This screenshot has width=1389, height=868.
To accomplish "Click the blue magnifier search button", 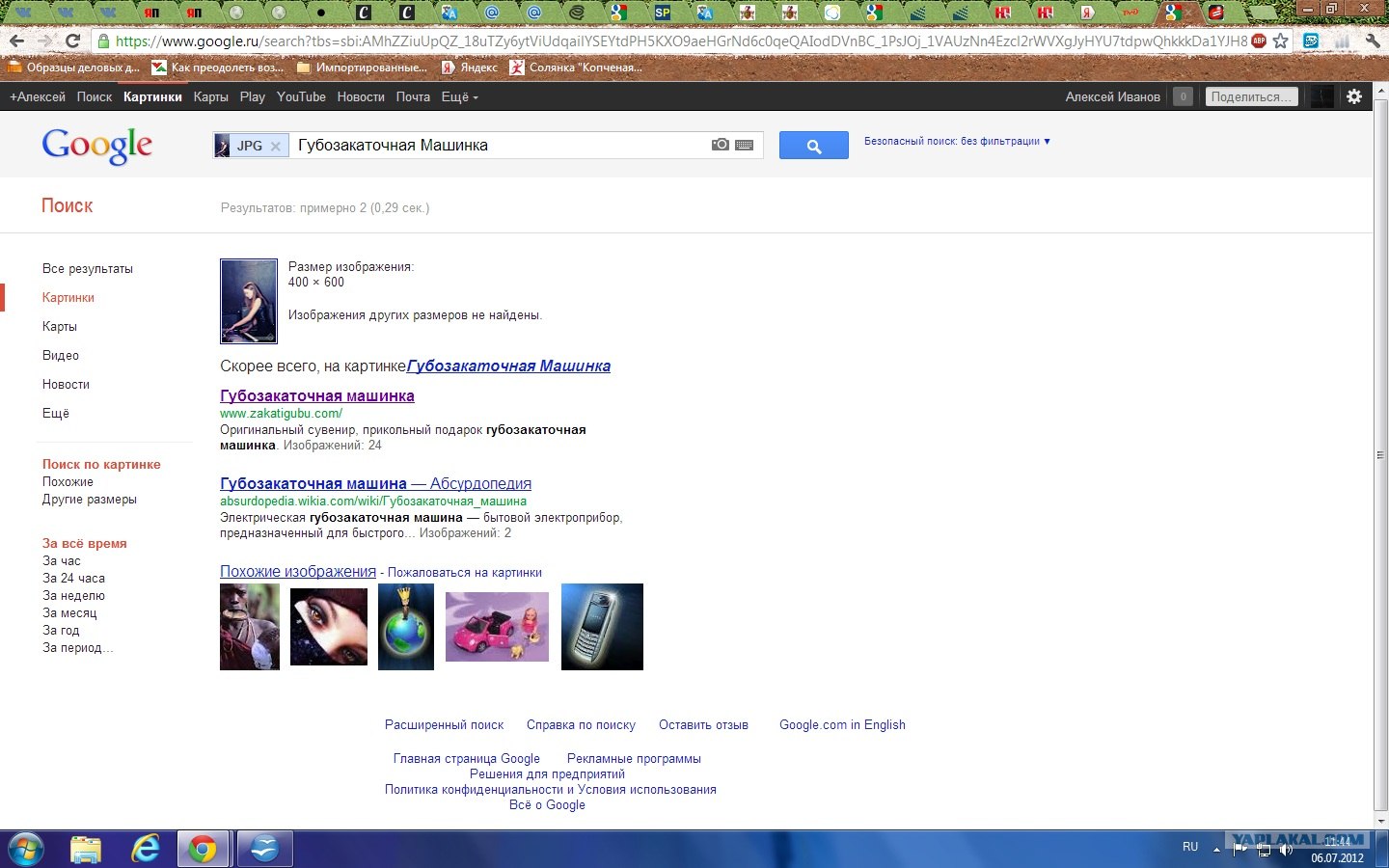I will coord(814,146).
